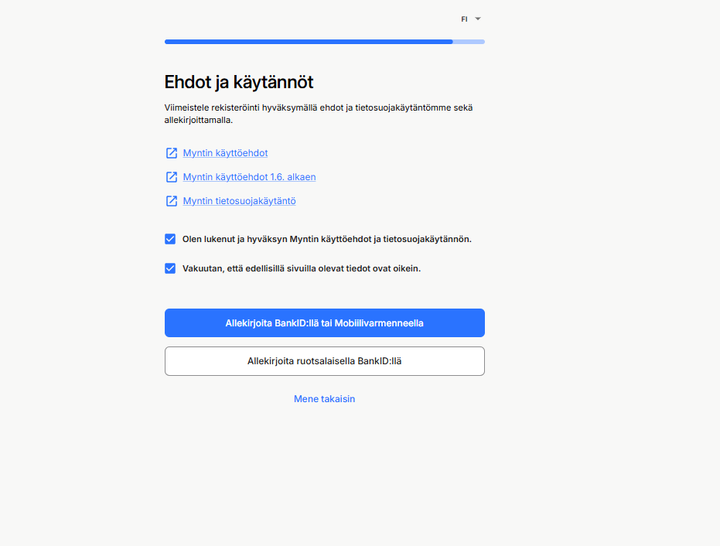
Task: Click the 'Ehdot ja käytännöt' heading
Action: pyautogui.click(x=239, y=82)
